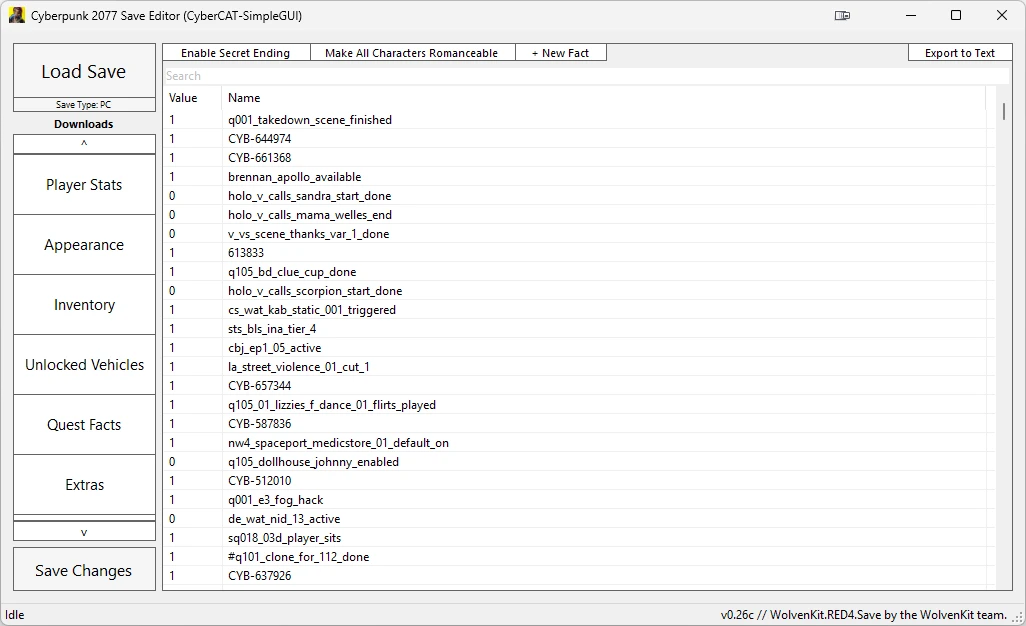Open the Player Stats panel
Viewport: 1026px width, 626px height.
tap(83, 184)
